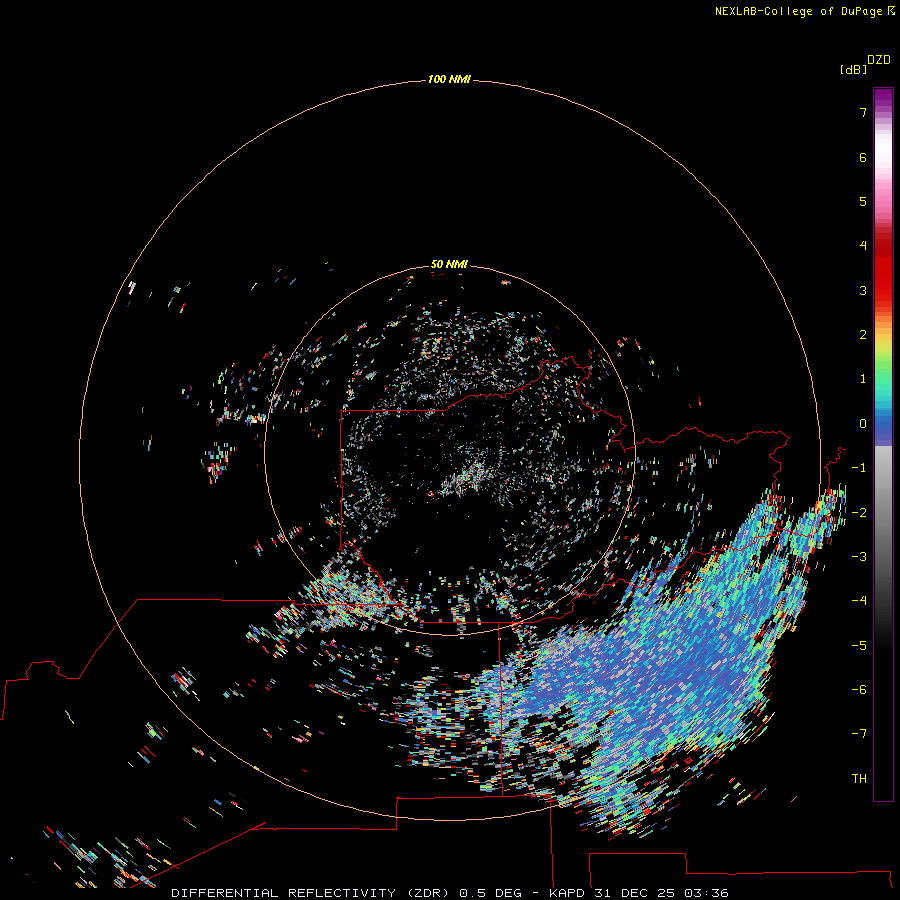Click the 3 value on color scale
The image size is (900, 900).
[863, 290]
